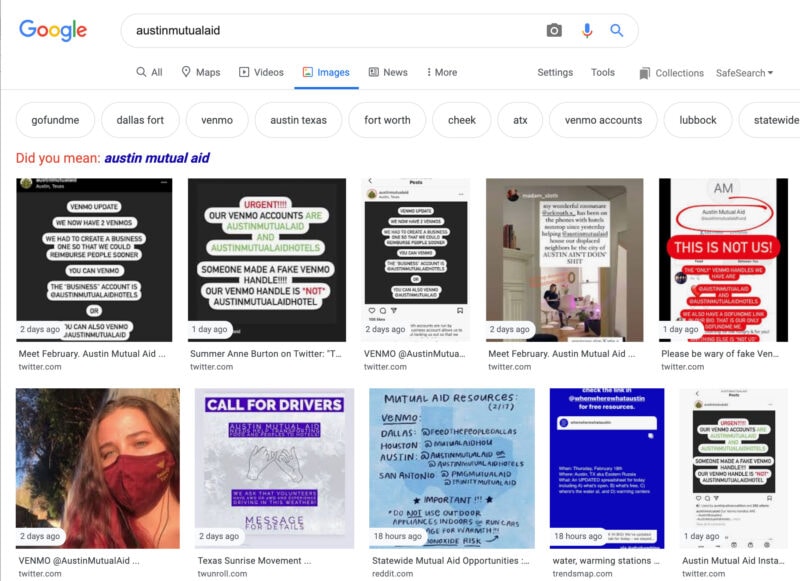Filter by statewide chip
The height and width of the screenshot is (581, 800).
click(770, 120)
